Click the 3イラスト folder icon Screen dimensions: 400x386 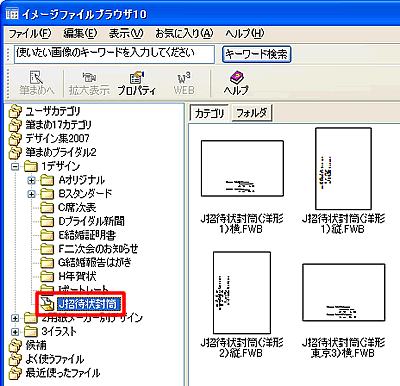31,331
